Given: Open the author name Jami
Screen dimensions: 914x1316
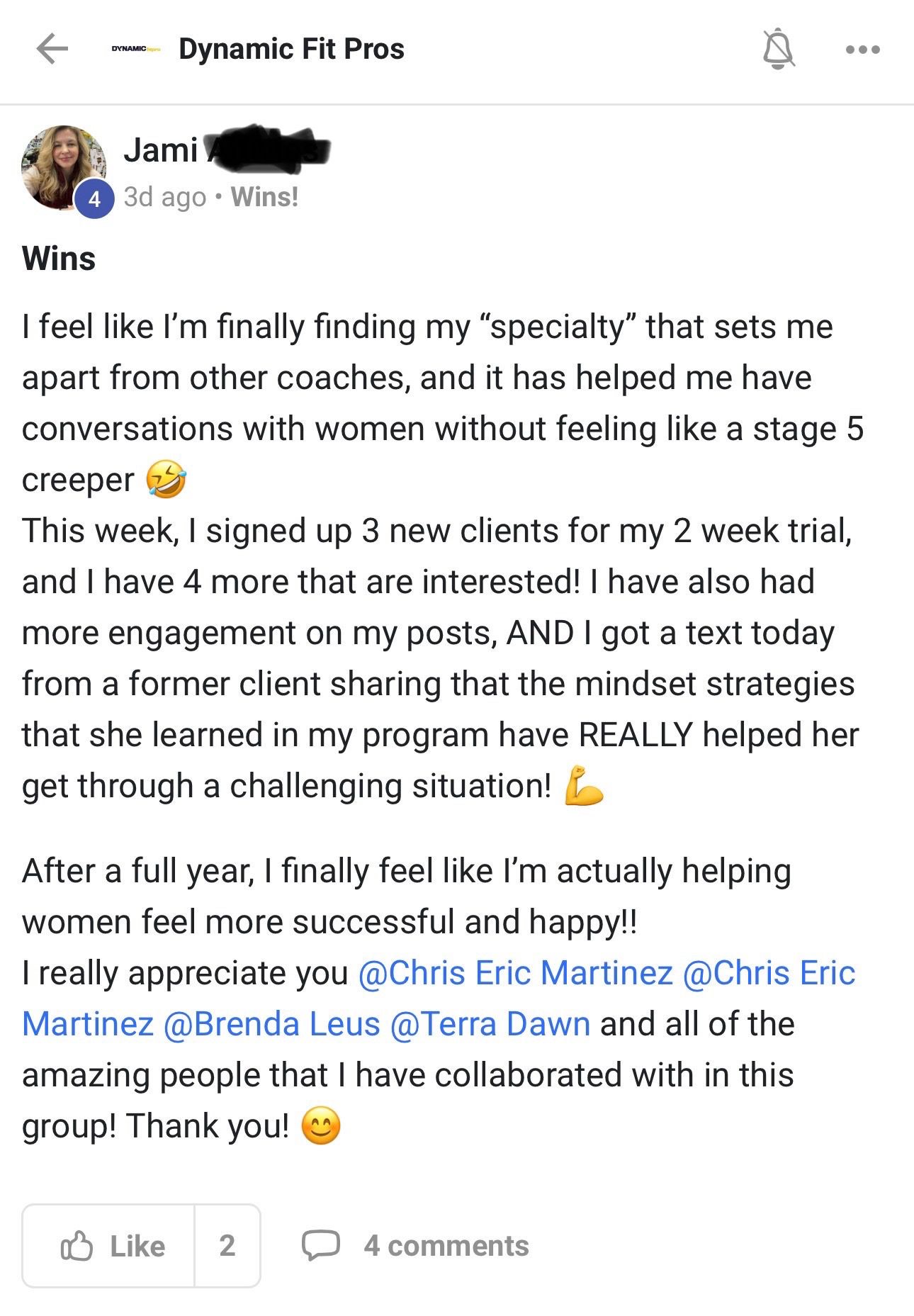Looking at the screenshot, I should point(161,150).
